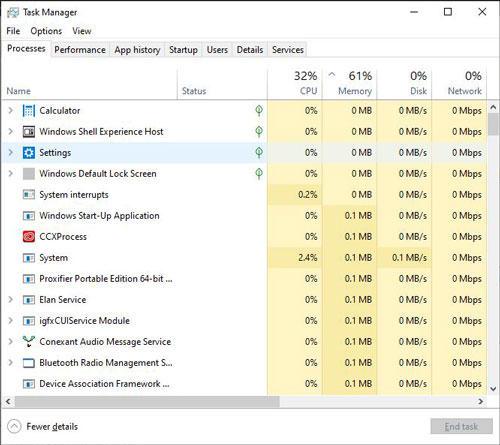Click the Windows Shell Experience Host icon
500x445 pixels.
coord(29,132)
